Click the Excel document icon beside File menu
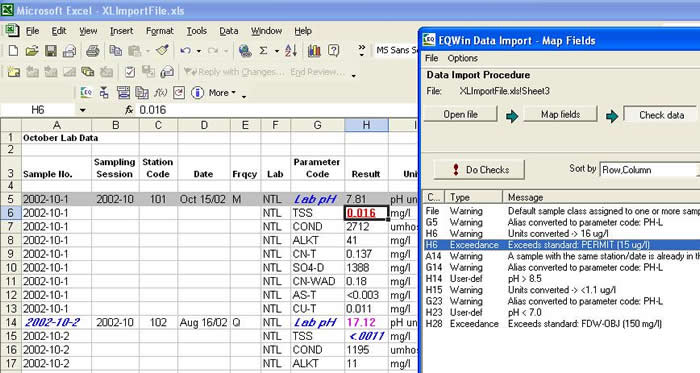 click(x=12, y=31)
